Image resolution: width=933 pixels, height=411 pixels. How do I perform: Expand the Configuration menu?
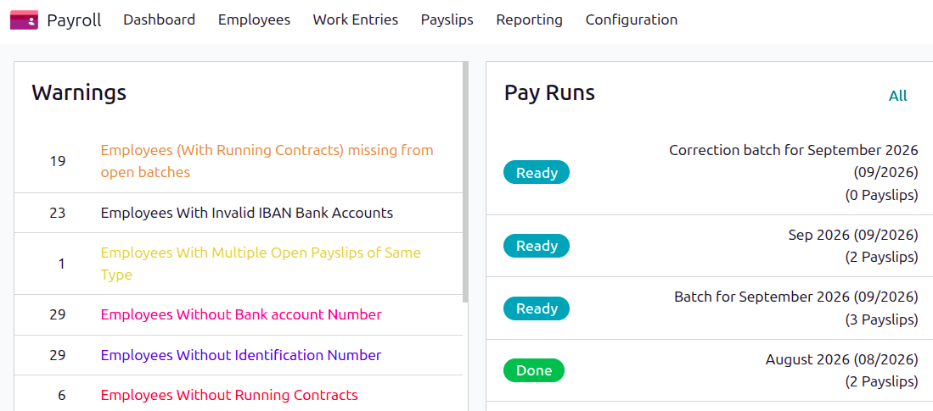[x=631, y=20]
